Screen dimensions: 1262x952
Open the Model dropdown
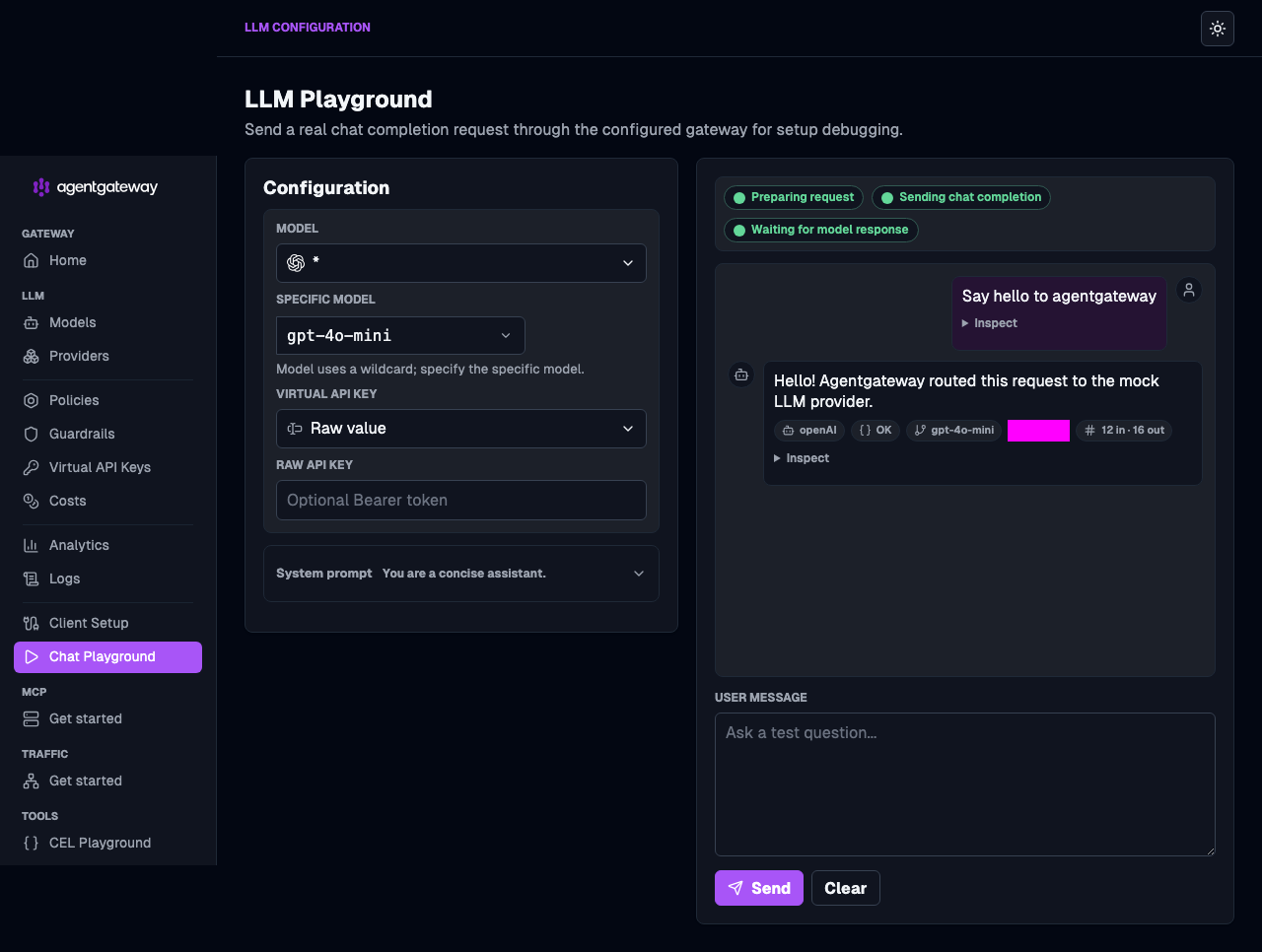[461, 263]
